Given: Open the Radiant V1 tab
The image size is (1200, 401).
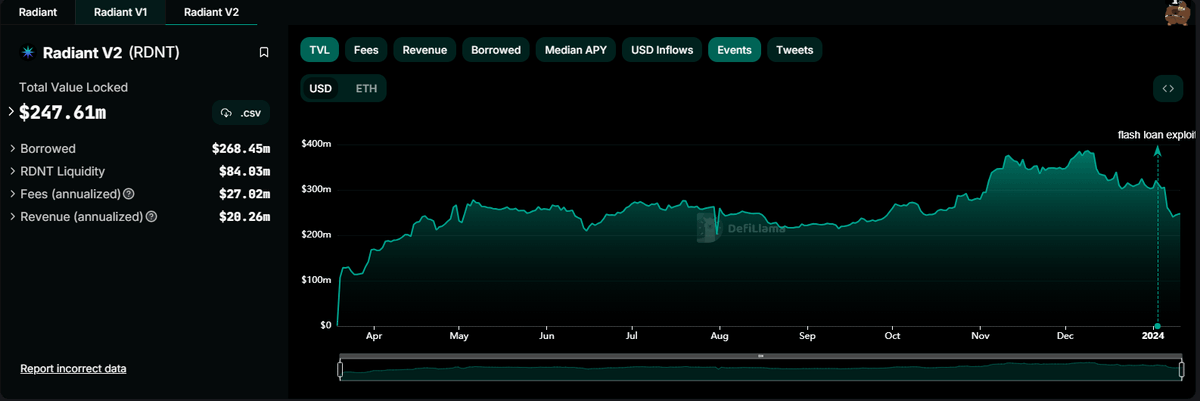Looking at the screenshot, I should (121, 12).
